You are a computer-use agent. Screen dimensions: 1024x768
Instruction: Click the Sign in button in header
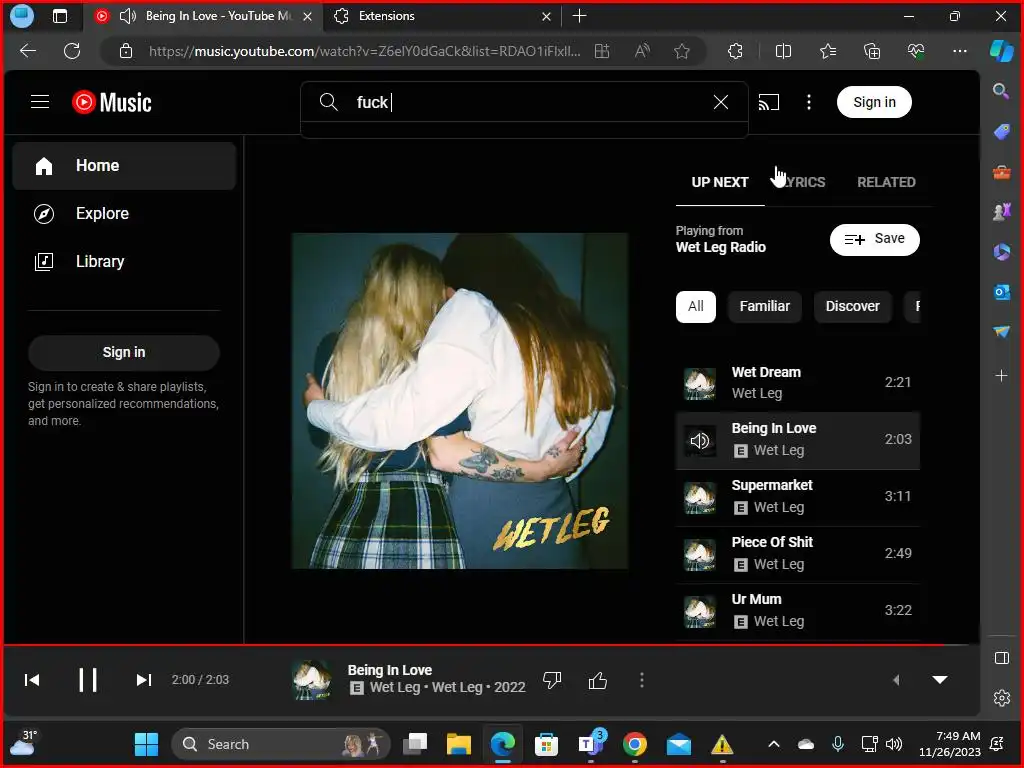tap(874, 102)
